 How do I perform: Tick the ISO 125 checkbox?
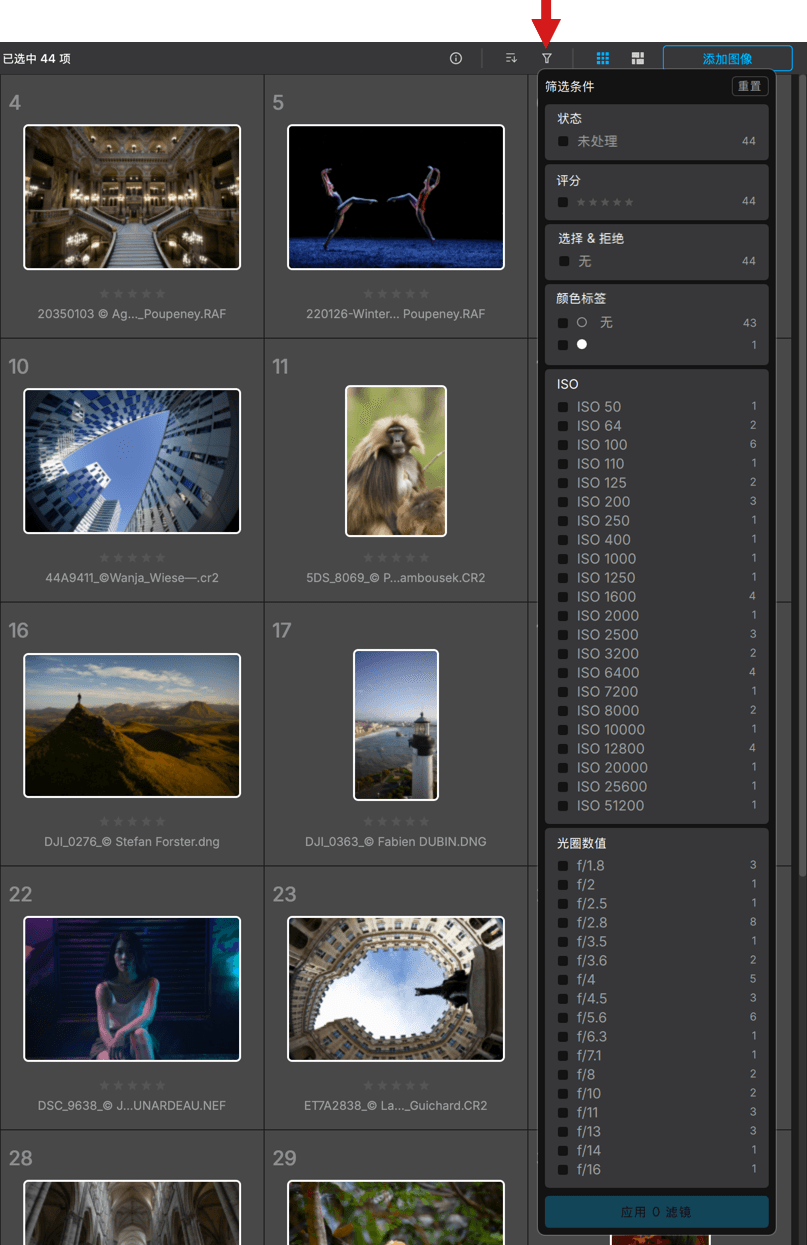pyautogui.click(x=563, y=483)
